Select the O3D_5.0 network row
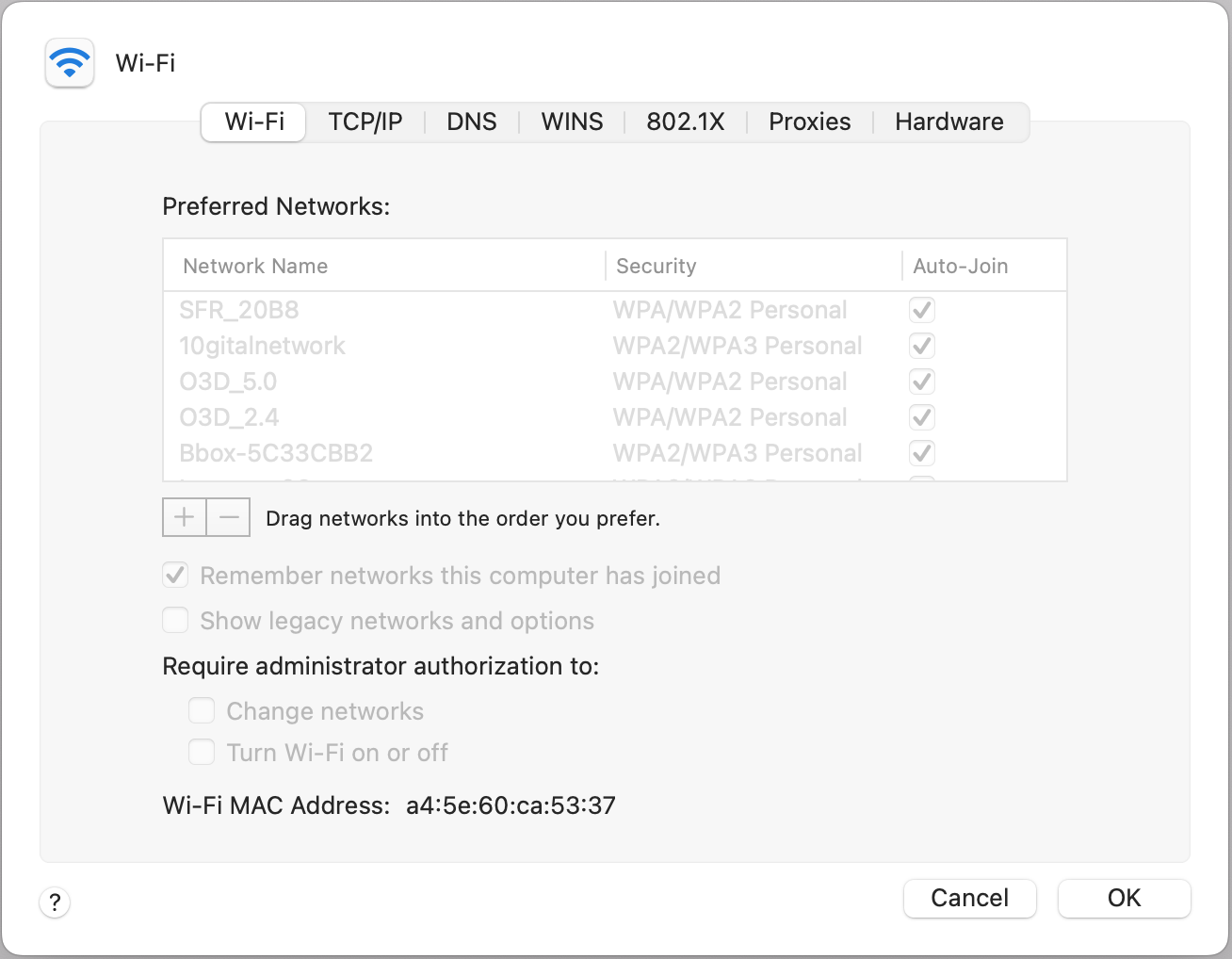Image resolution: width=1232 pixels, height=959 pixels. (377, 382)
